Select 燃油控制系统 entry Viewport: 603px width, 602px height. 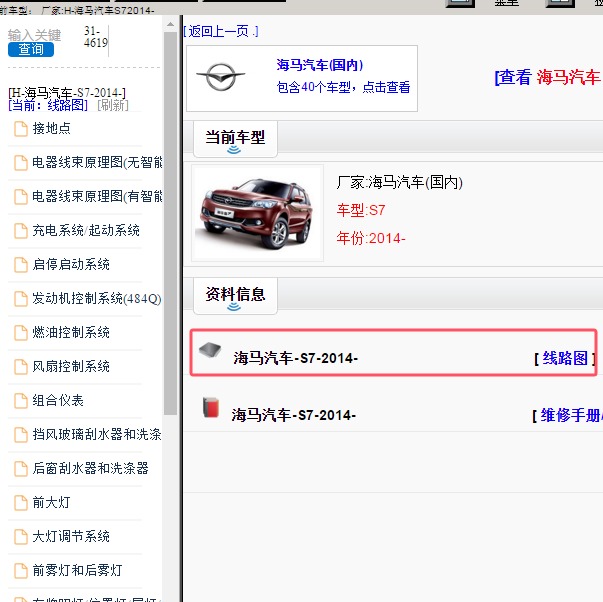[x=71, y=332]
